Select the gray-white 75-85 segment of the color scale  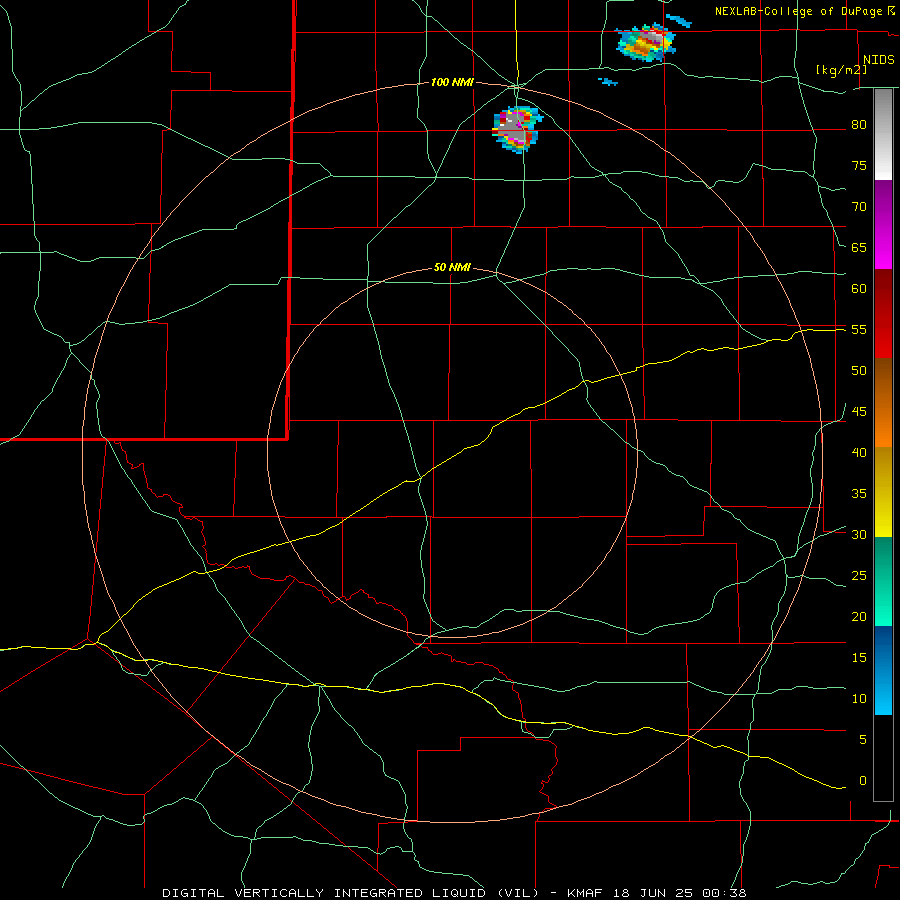coord(883,135)
